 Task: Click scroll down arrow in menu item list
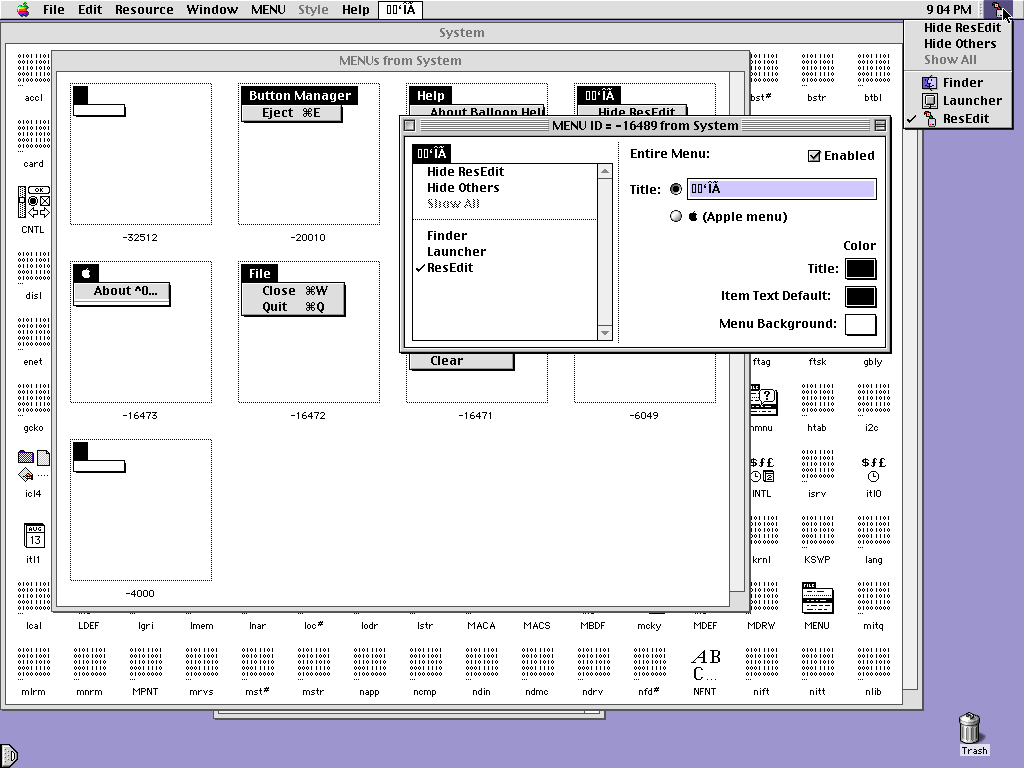pyautogui.click(x=605, y=333)
